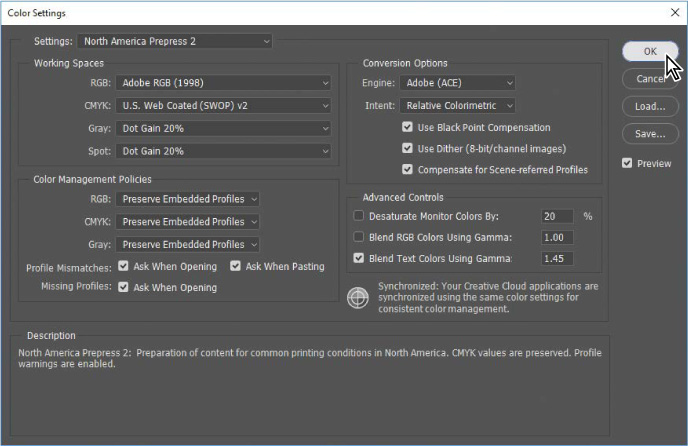The image size is (688, 446).
Task: Disable Use Dither (8-bit/channel images)
Action: point(408,149)
